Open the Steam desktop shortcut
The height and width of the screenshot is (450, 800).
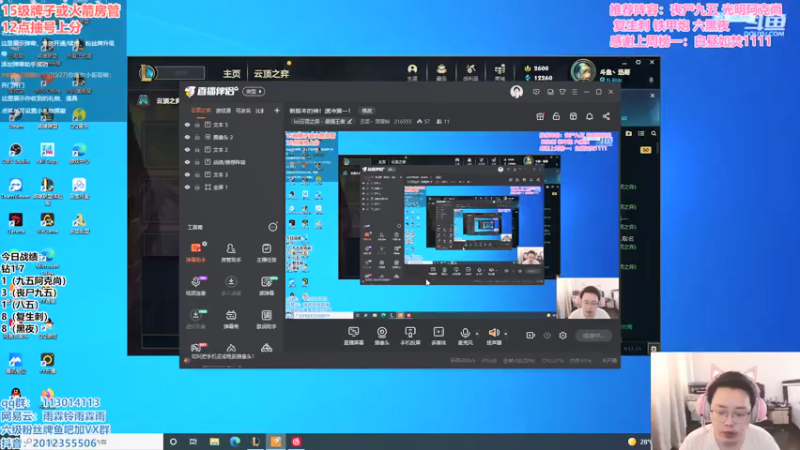[x=15, y=118]
